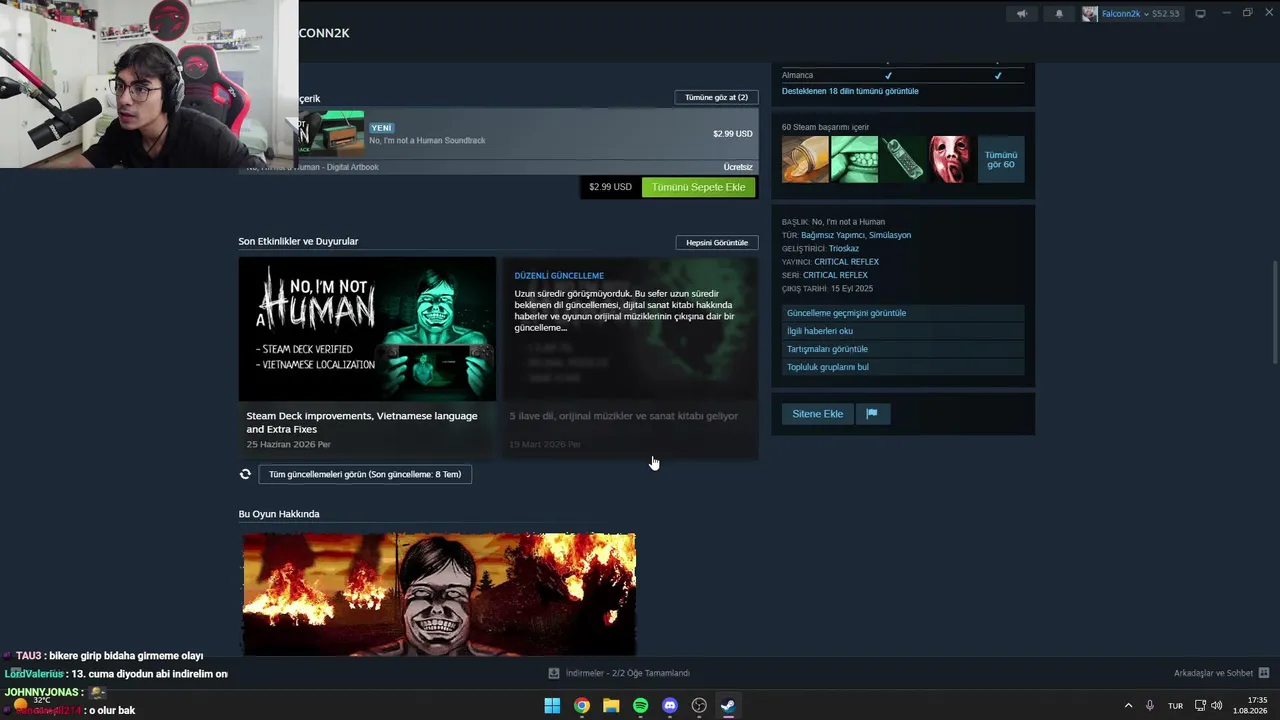The width and height of the screenshot is (1280, 720).
Task: Click Tüm güncellemeleri görün button
Action: click(365, 474)
